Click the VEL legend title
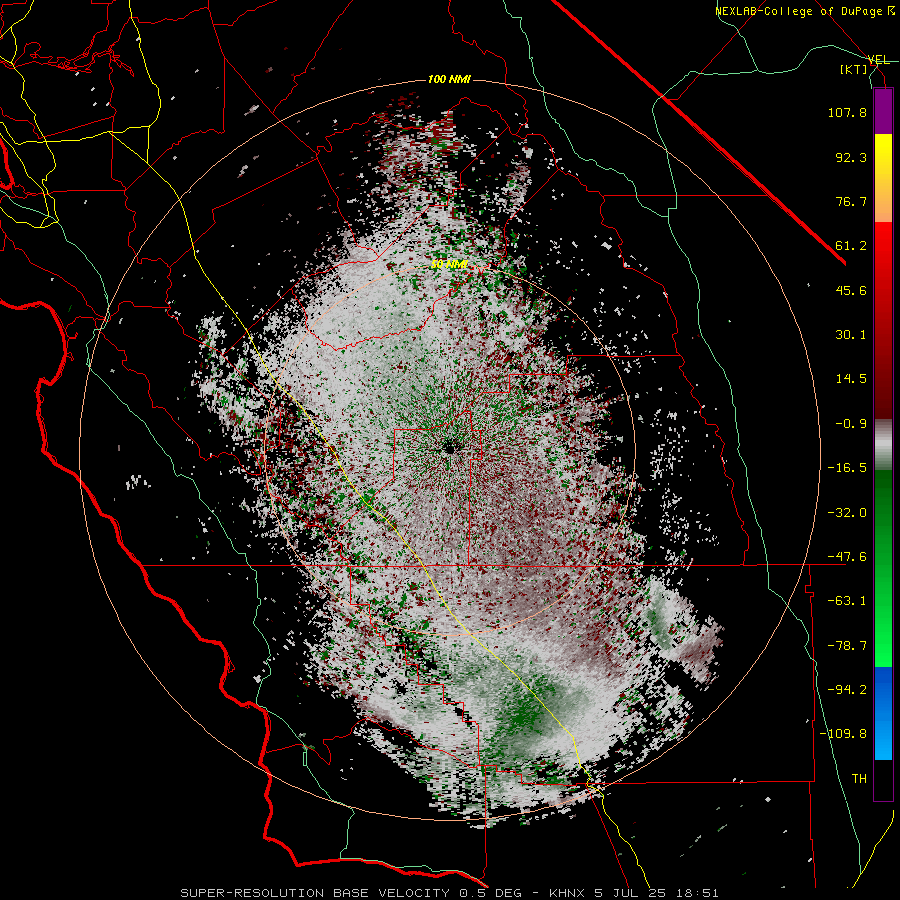 click(x=879, y=60)
